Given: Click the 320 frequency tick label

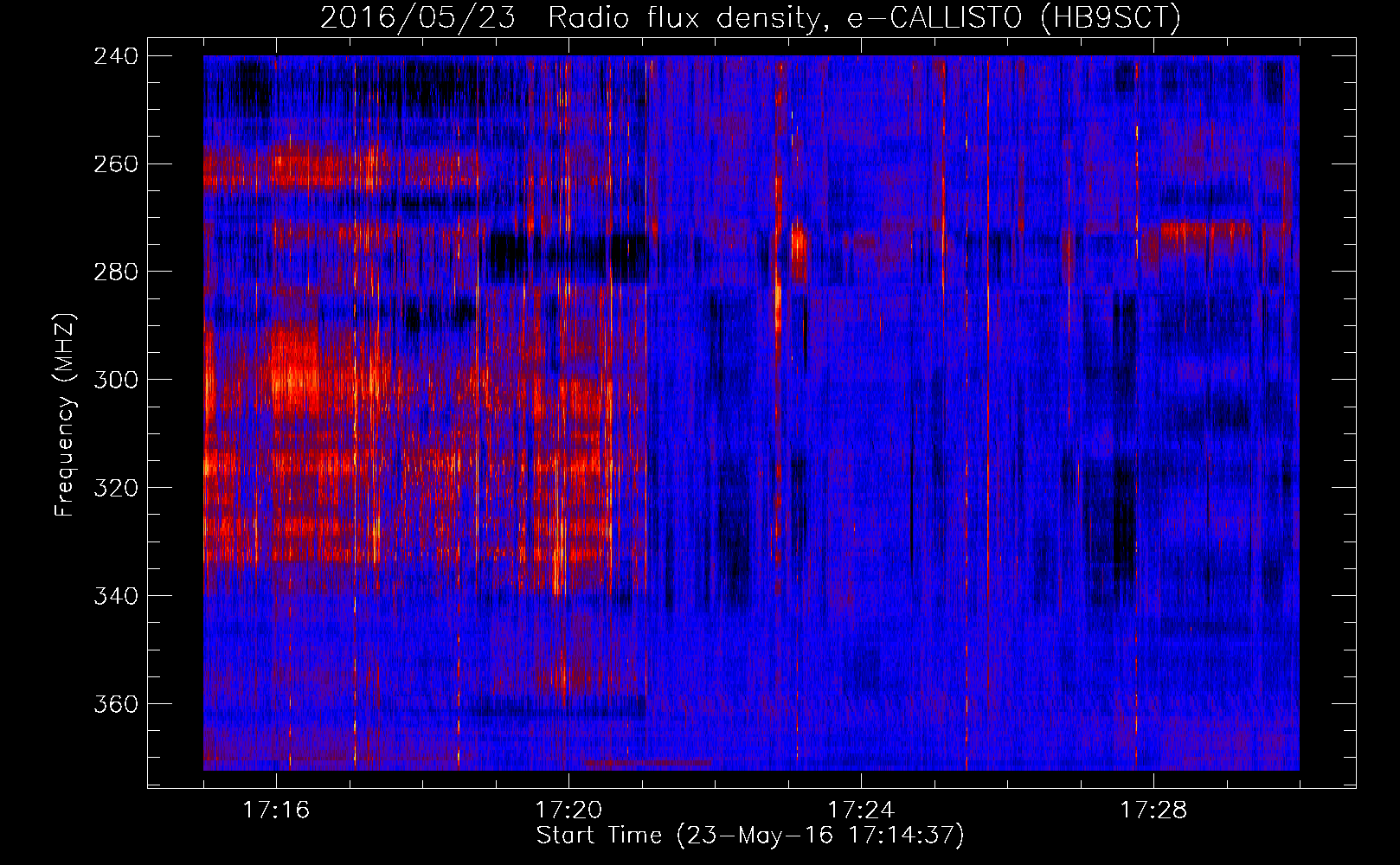Looking at the screenshot, I should pos(116,489).
